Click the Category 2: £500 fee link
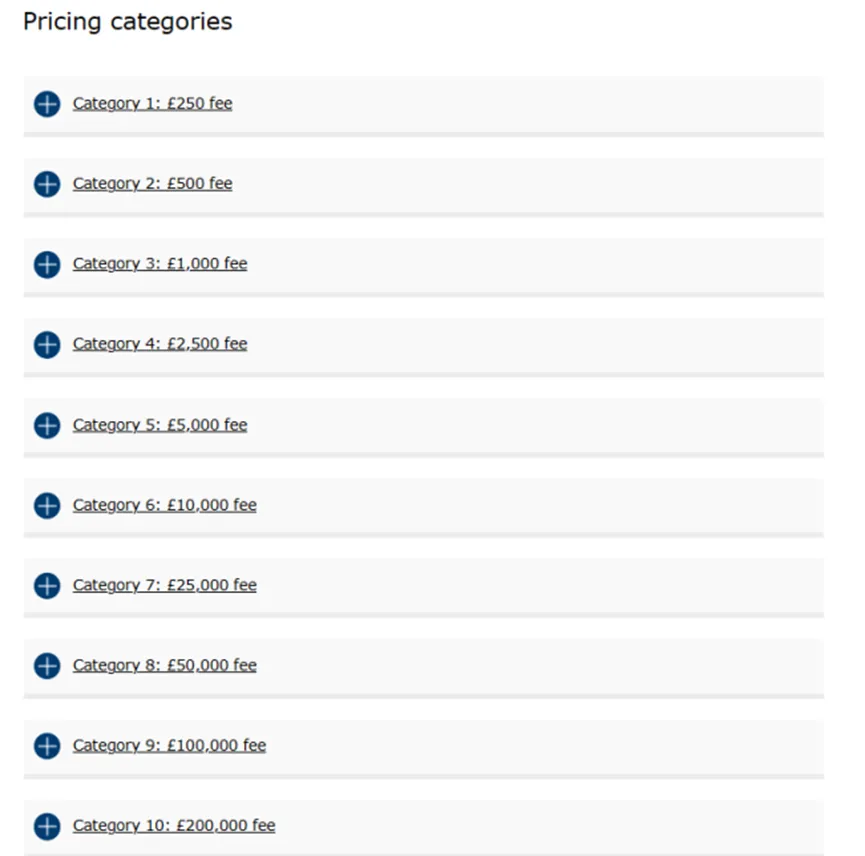Viewport: 865px width, 856px height. click(x=152, y=184)
